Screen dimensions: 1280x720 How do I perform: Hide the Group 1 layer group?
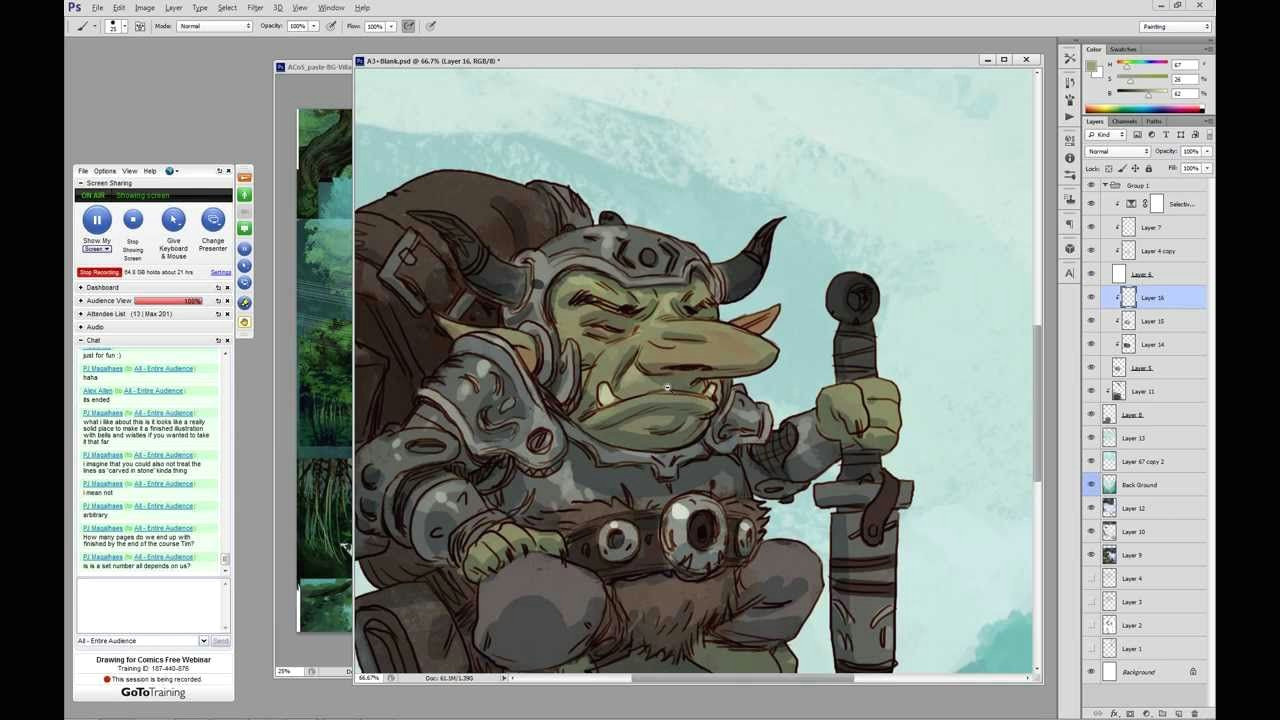(x=1091, y=186)
